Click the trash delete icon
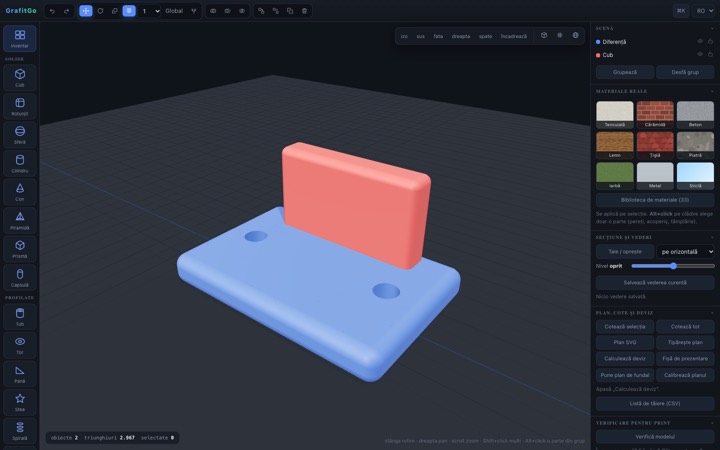Viewport: 720px width, 450px height. 304,11
